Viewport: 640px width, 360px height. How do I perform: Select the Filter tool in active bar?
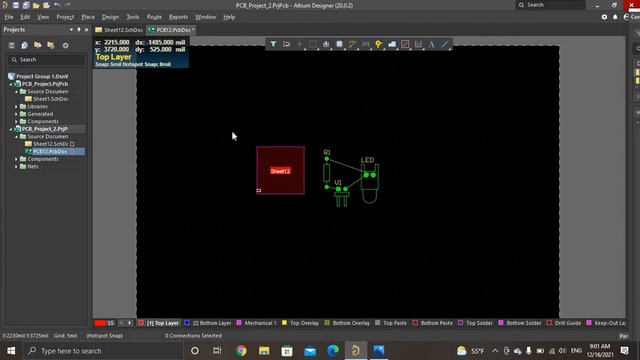[273, 44]
